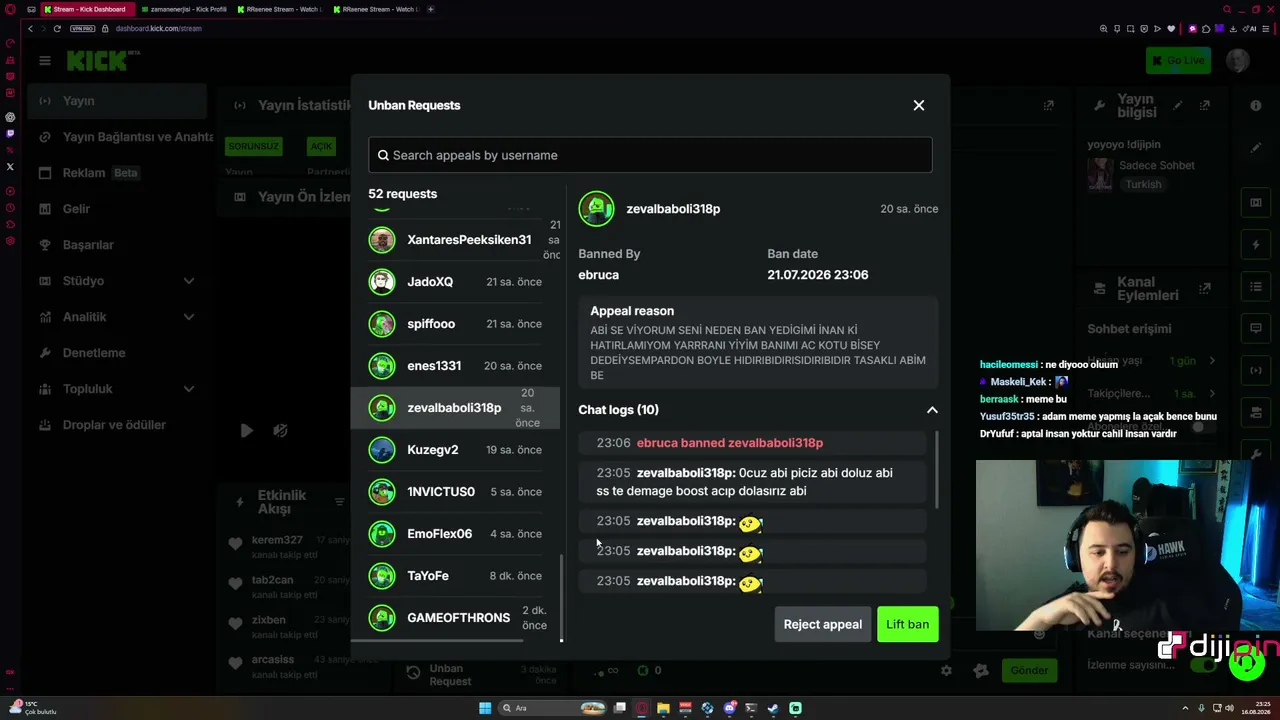Open File Explorer from the taskbar
Screen dimensions: 1280x720
pyautogui.click(x=663, y=708)
